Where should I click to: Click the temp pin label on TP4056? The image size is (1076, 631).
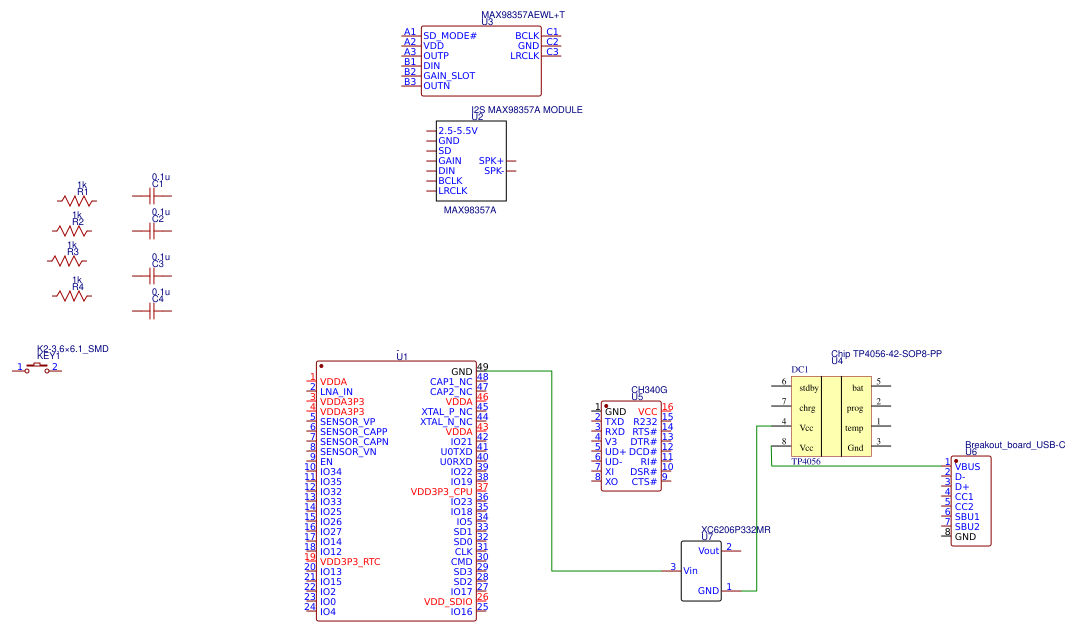[x=854, y=428]
